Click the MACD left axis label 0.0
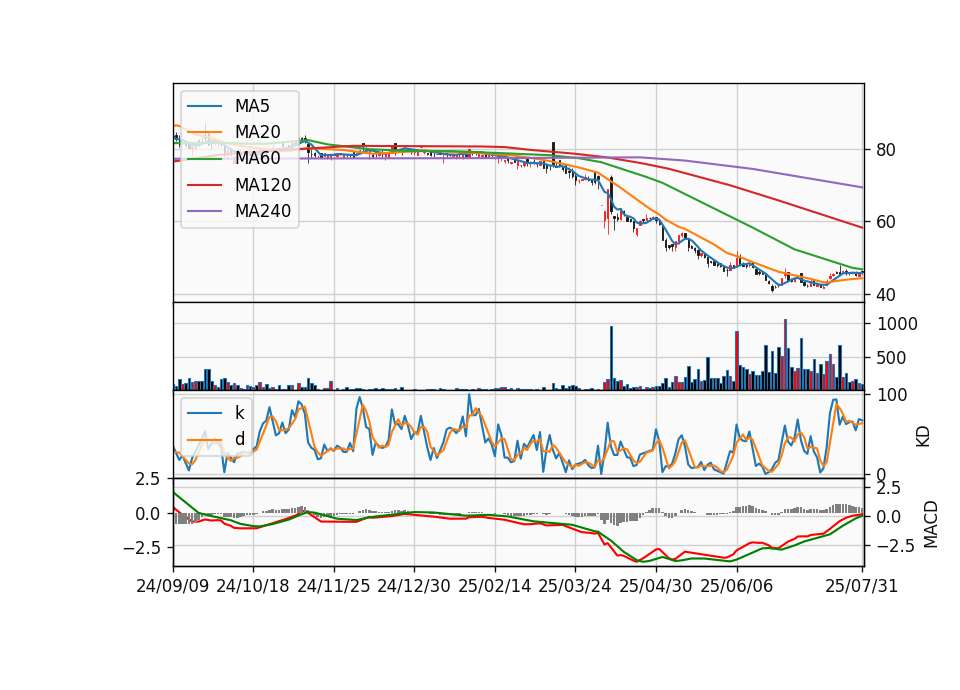 coord(148,514)
